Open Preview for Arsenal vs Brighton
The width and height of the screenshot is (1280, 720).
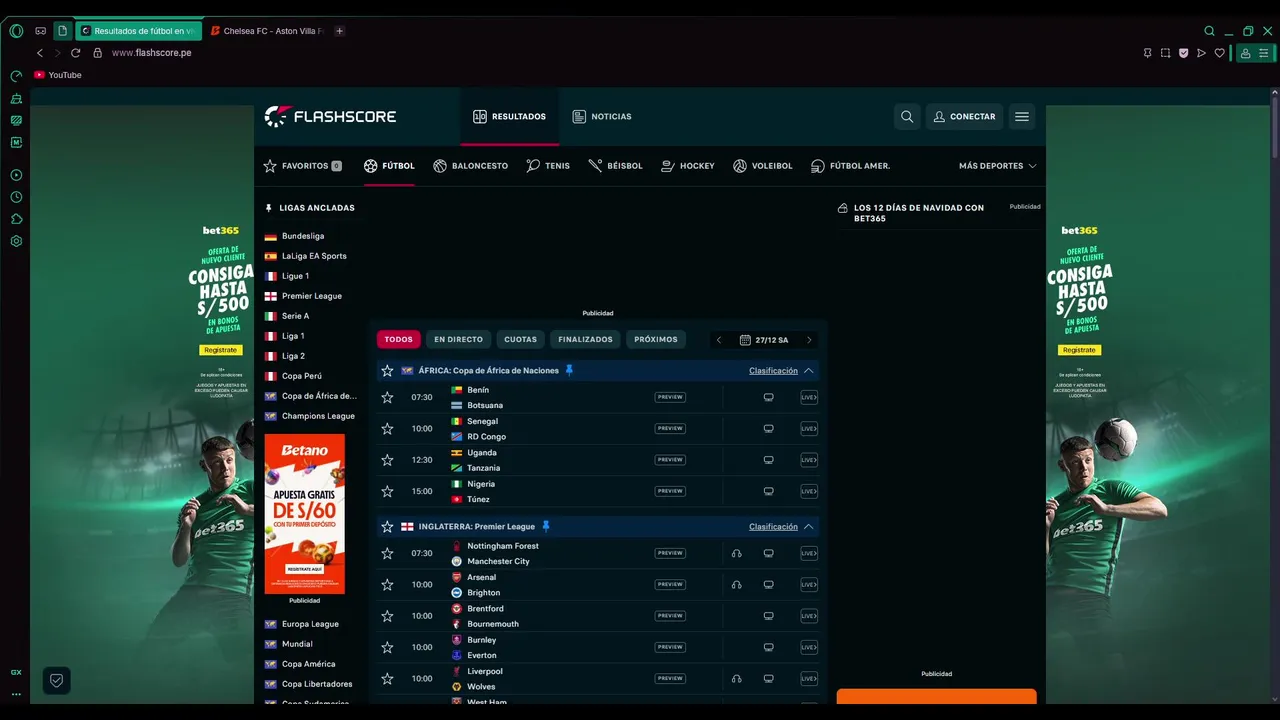coord(670,585)
